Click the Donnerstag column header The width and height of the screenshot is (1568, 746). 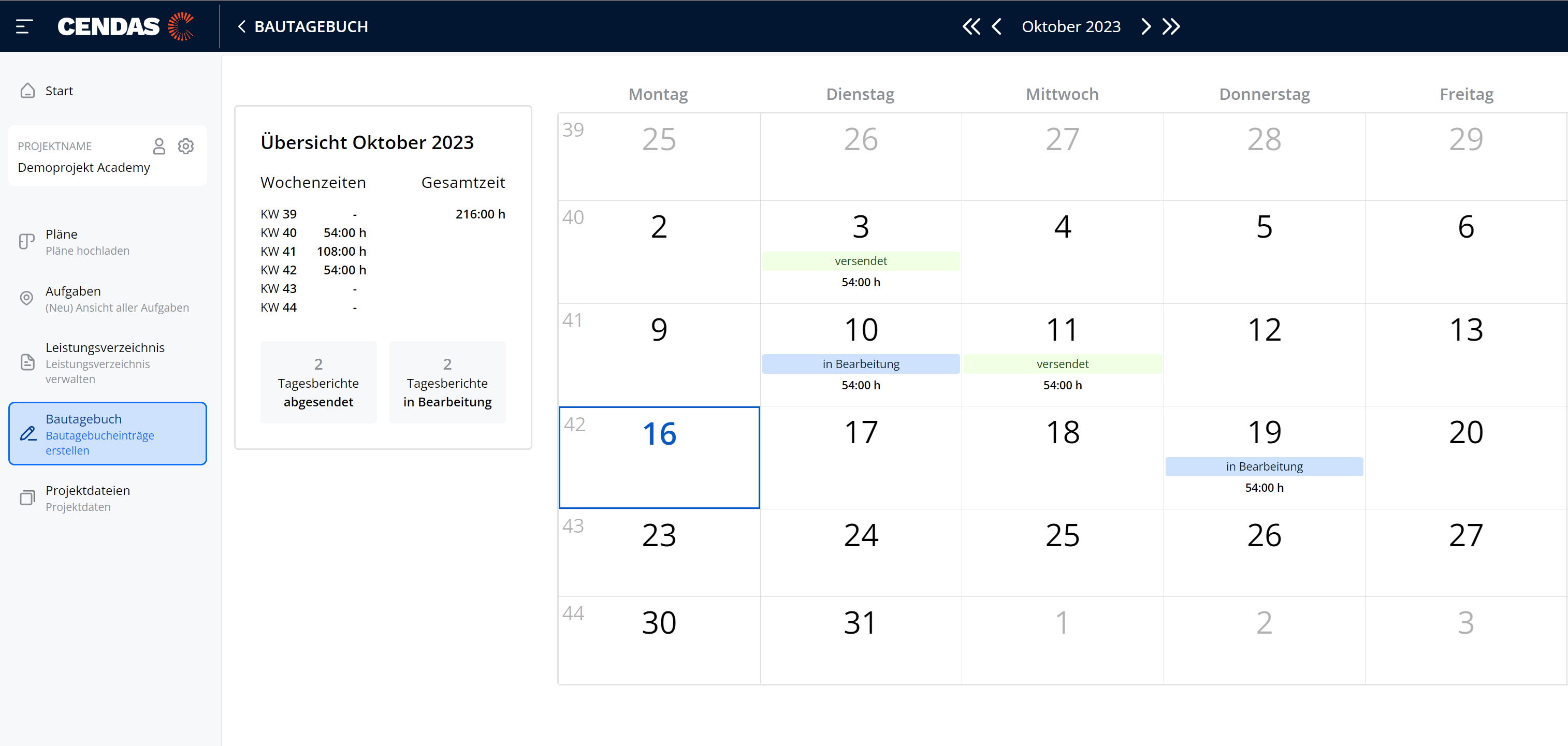(x=1264, y=94)
